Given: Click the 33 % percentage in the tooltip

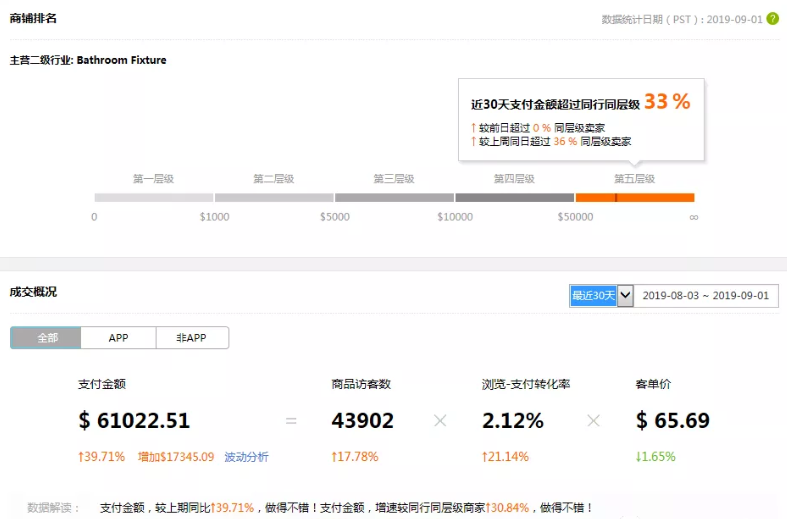Looking at the screenshot, I should coord(667,101).
